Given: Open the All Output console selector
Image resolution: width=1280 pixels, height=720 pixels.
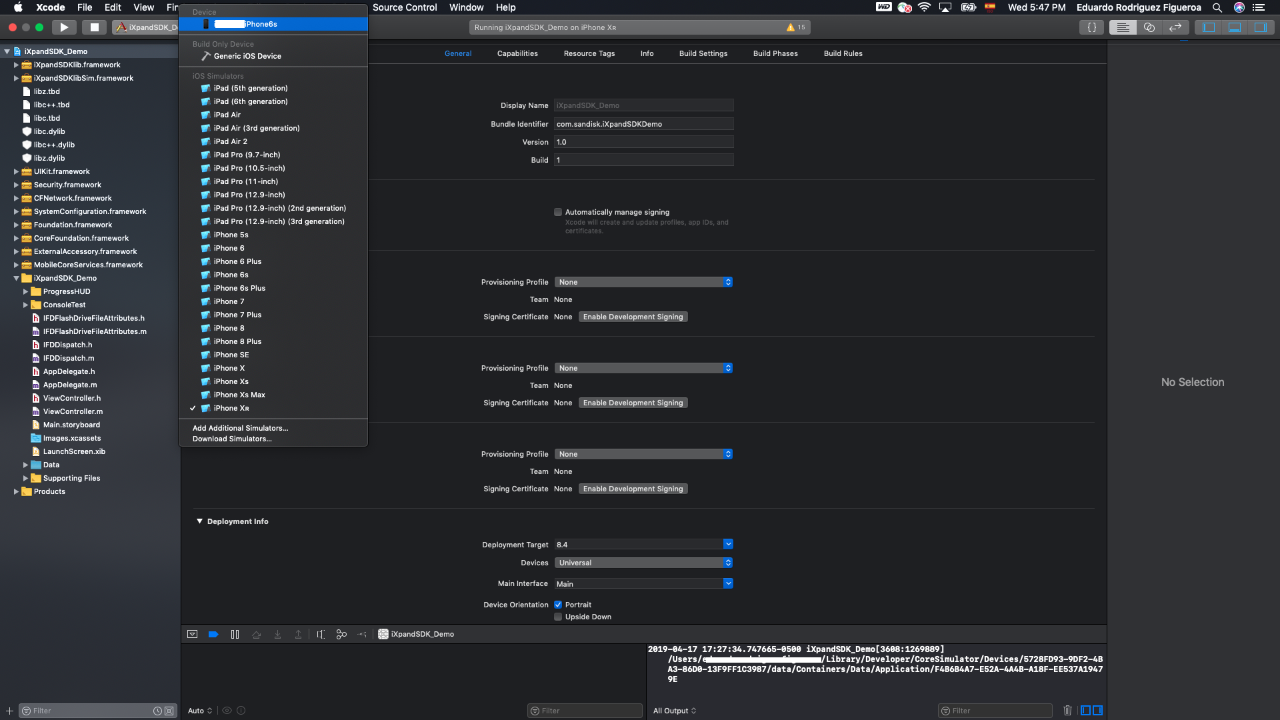Looking at the screenshot, I should [675, 711].
